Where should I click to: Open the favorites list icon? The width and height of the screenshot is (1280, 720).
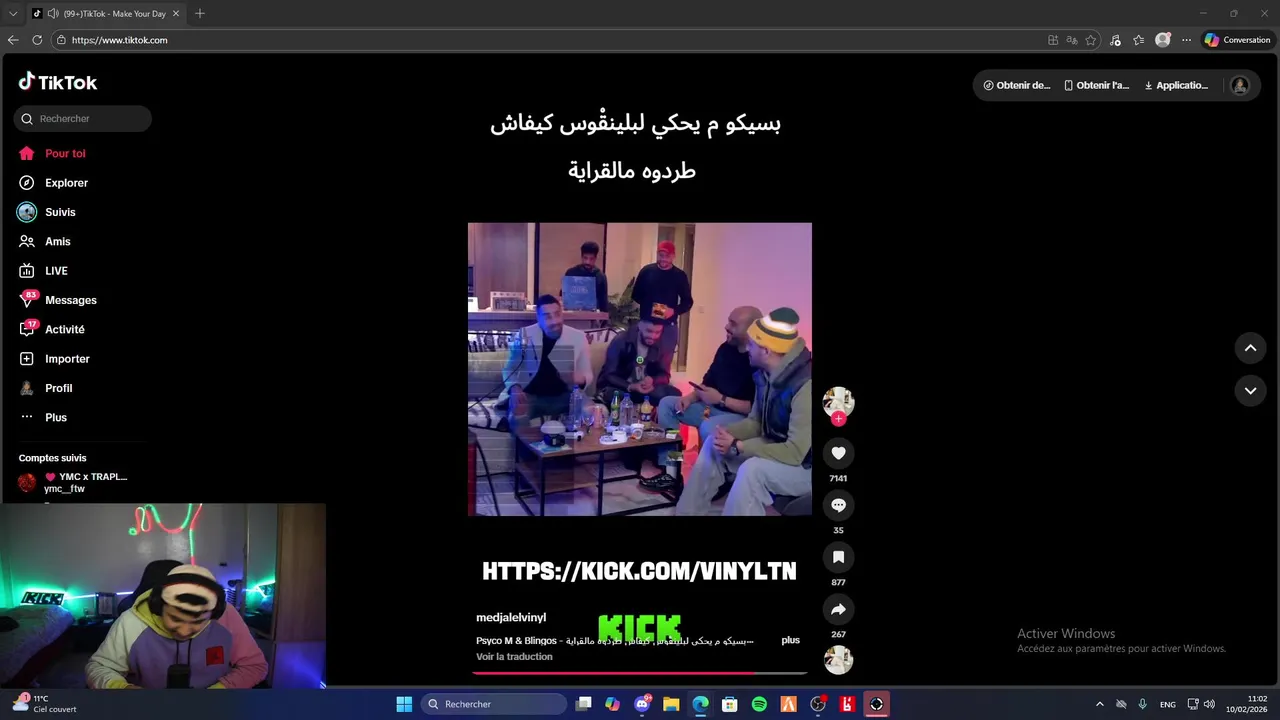tap(1139, 40)
